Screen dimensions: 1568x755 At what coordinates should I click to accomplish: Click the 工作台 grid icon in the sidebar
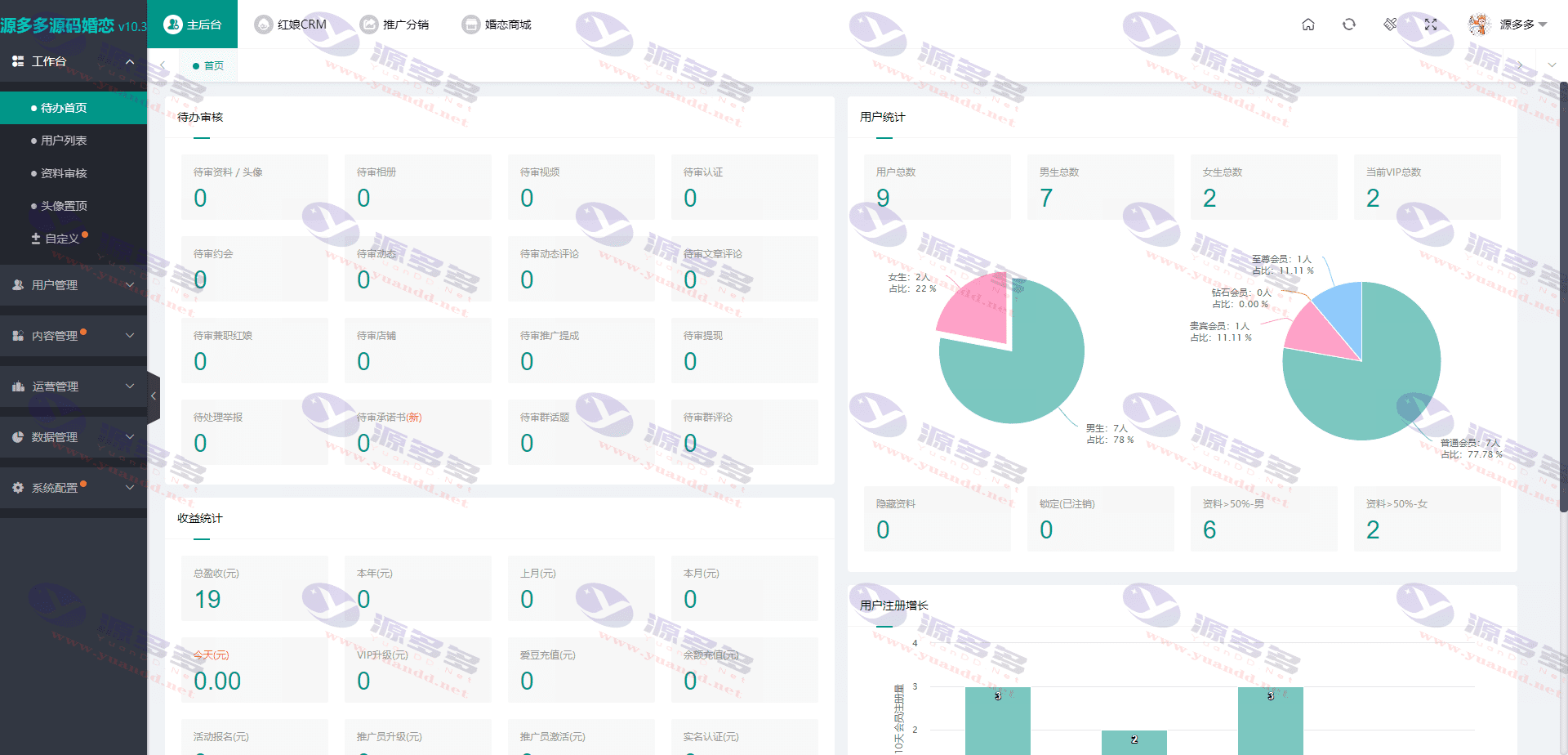(18, 61)
